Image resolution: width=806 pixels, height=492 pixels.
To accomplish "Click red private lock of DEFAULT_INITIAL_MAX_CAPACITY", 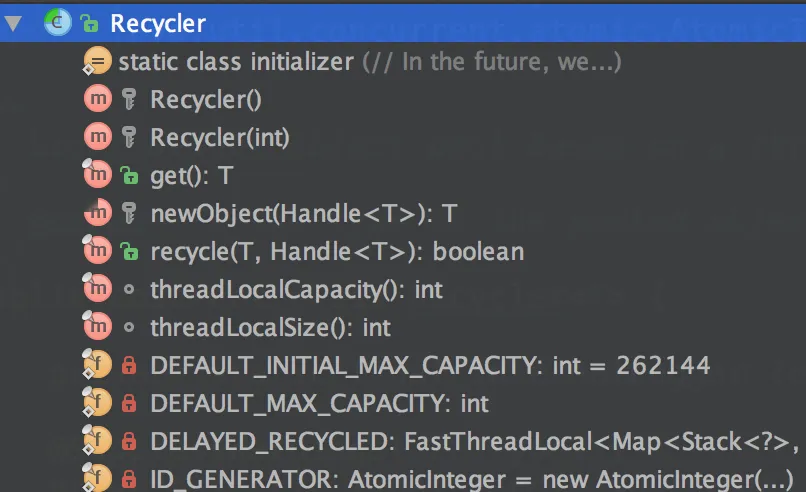I will pyautogui.click(x=129, y=366).
